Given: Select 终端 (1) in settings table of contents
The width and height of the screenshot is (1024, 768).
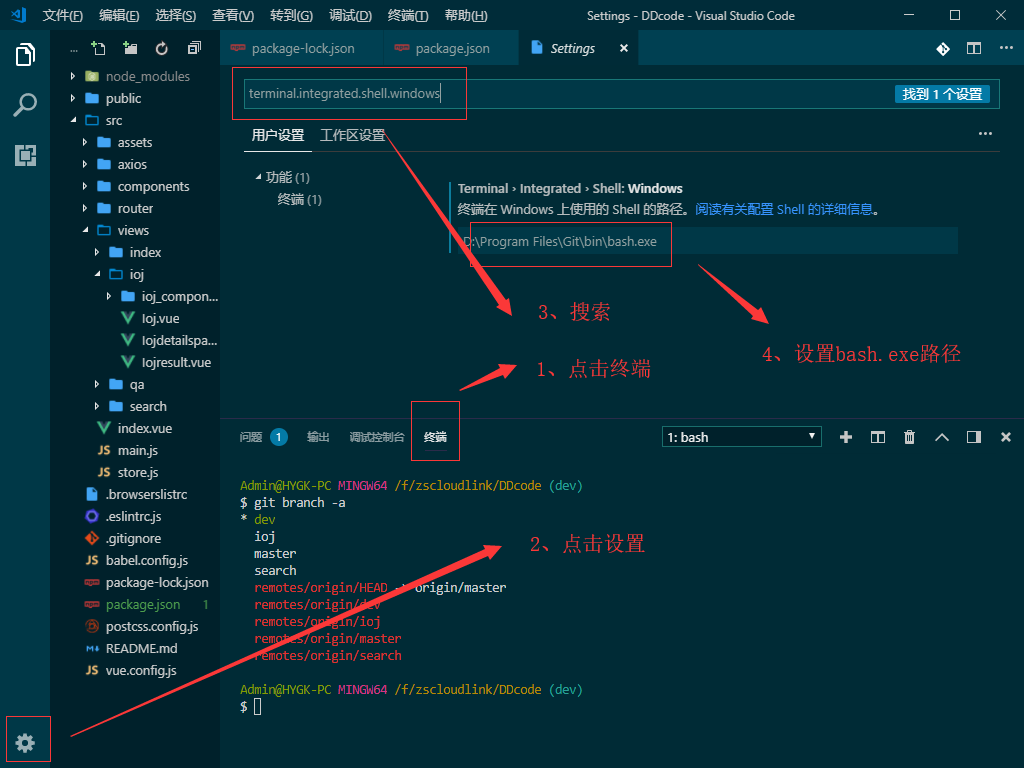Looking at the screenshot, I should pos(299,199).
